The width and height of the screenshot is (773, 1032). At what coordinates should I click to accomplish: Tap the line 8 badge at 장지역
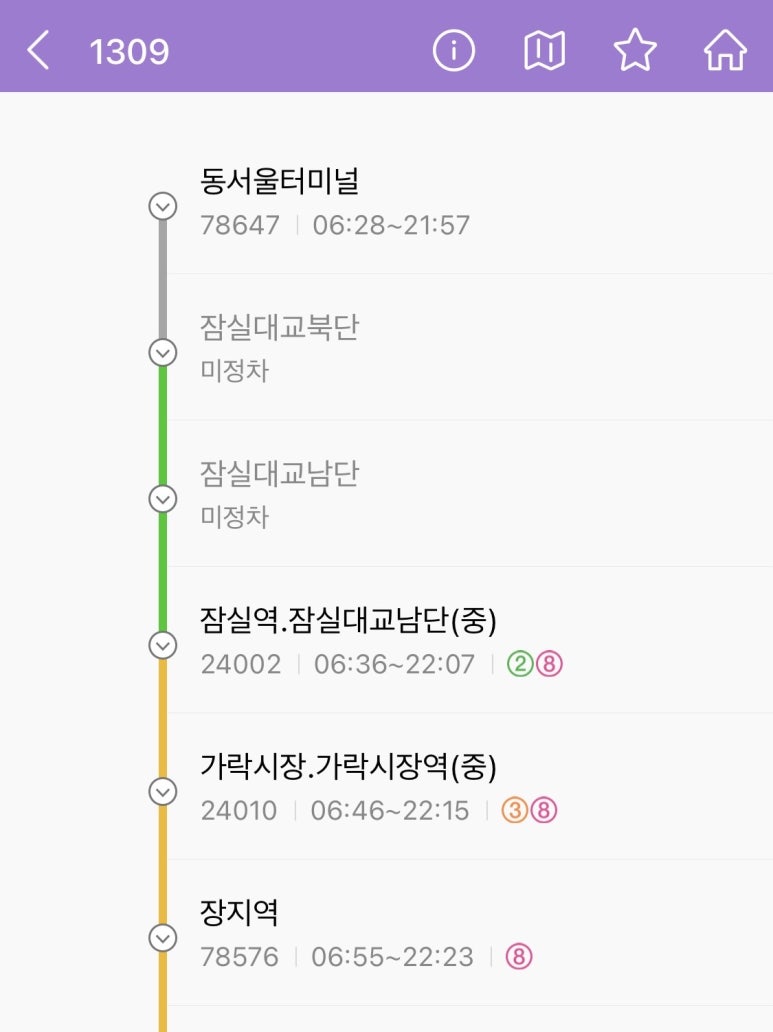click(519, 957)
